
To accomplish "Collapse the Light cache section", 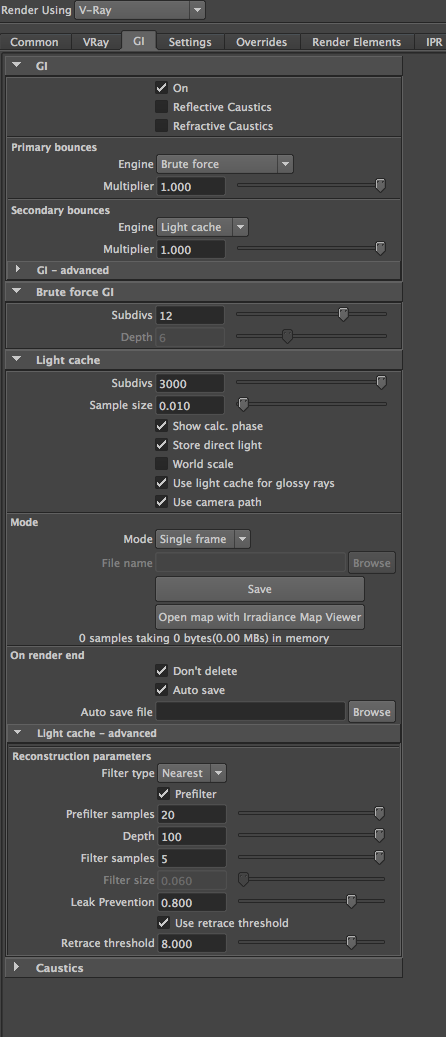I will click(x=17, y=360).
